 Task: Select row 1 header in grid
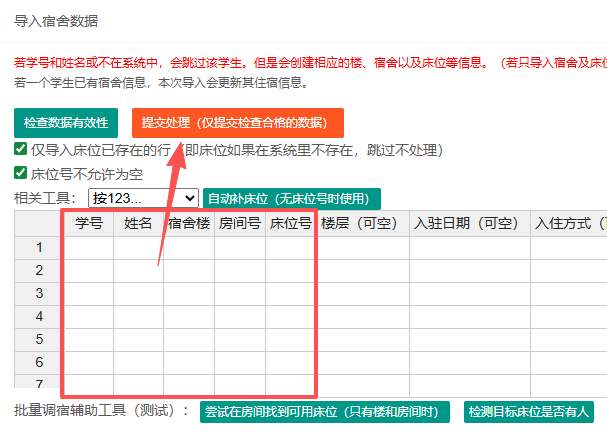(x=39, y=247)
